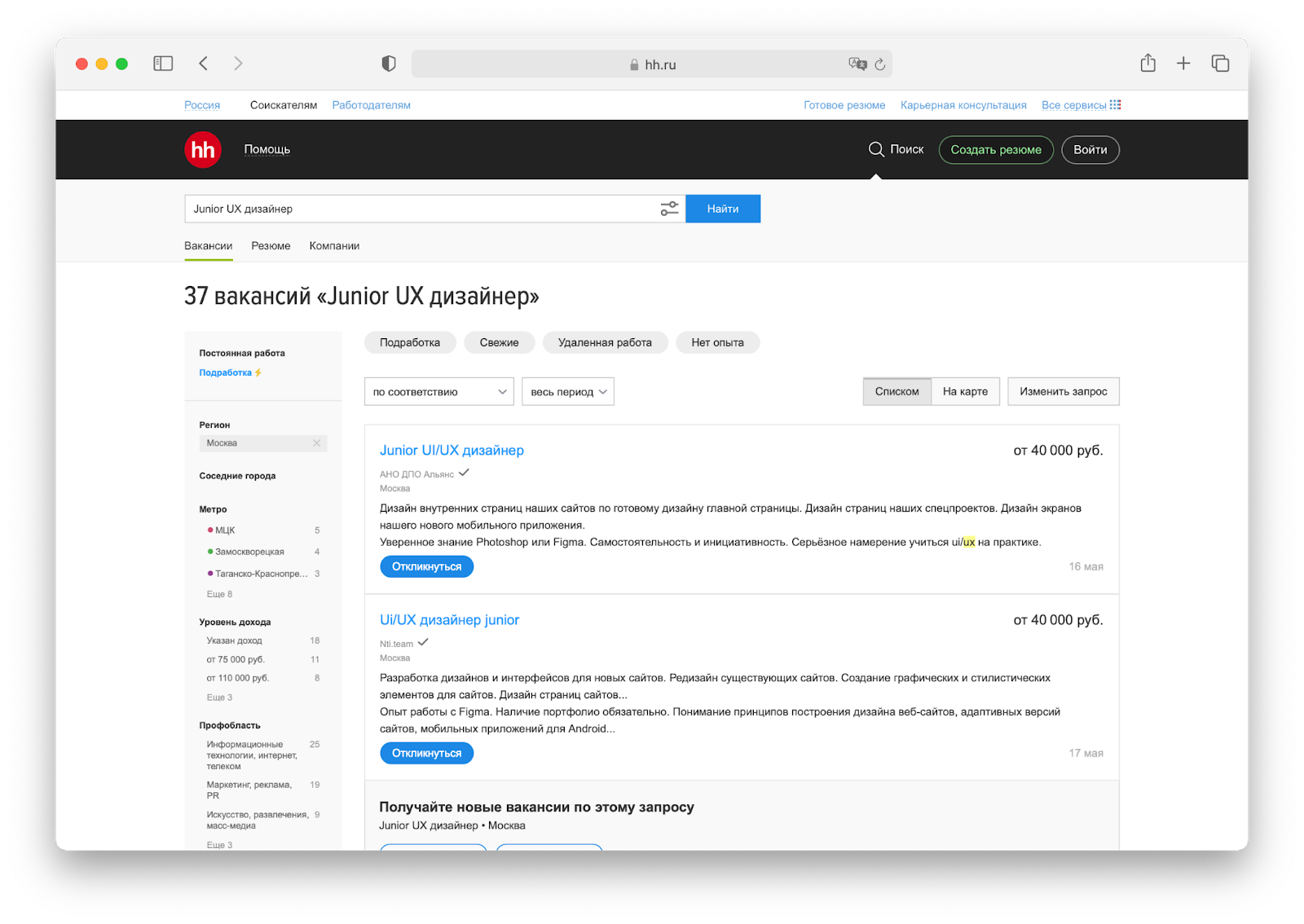Click the verified checkmark next to АНО ДПО Альянс
The image size is (1304, 924).
464,473
